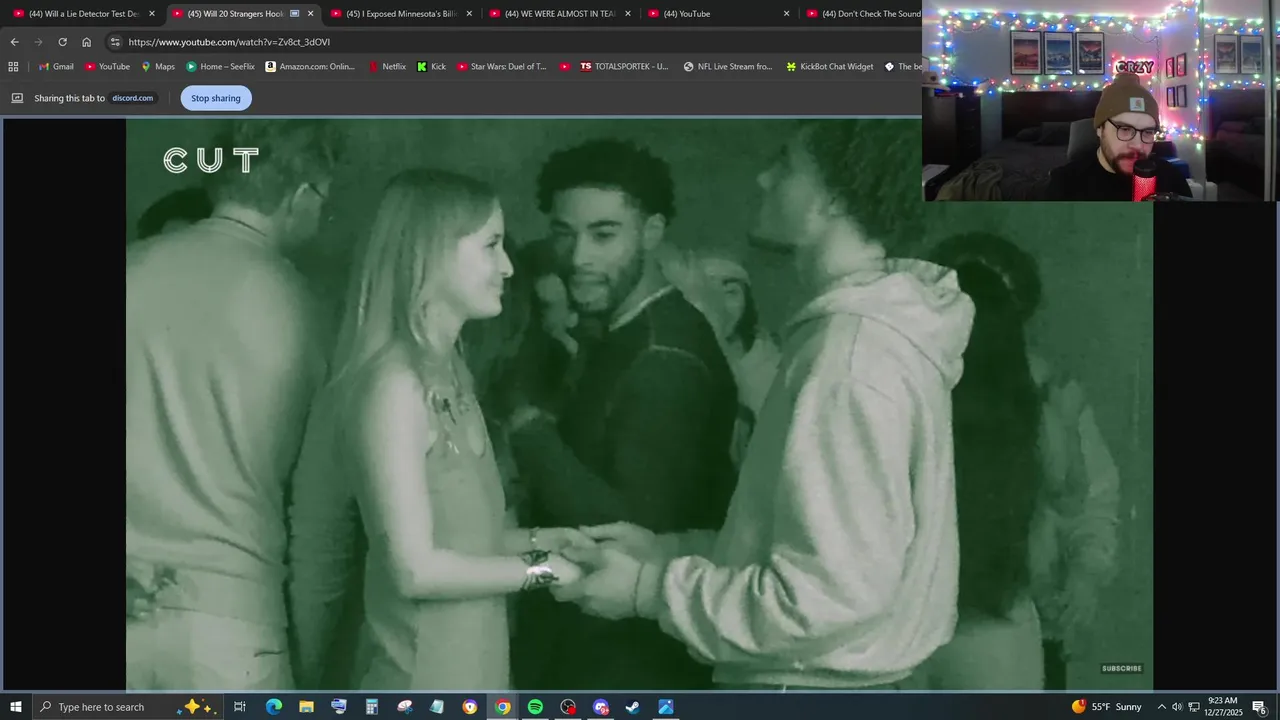The image size is (1280, 720).
Task: Open the volume control in system tray
Action: tap(1177, 707)
